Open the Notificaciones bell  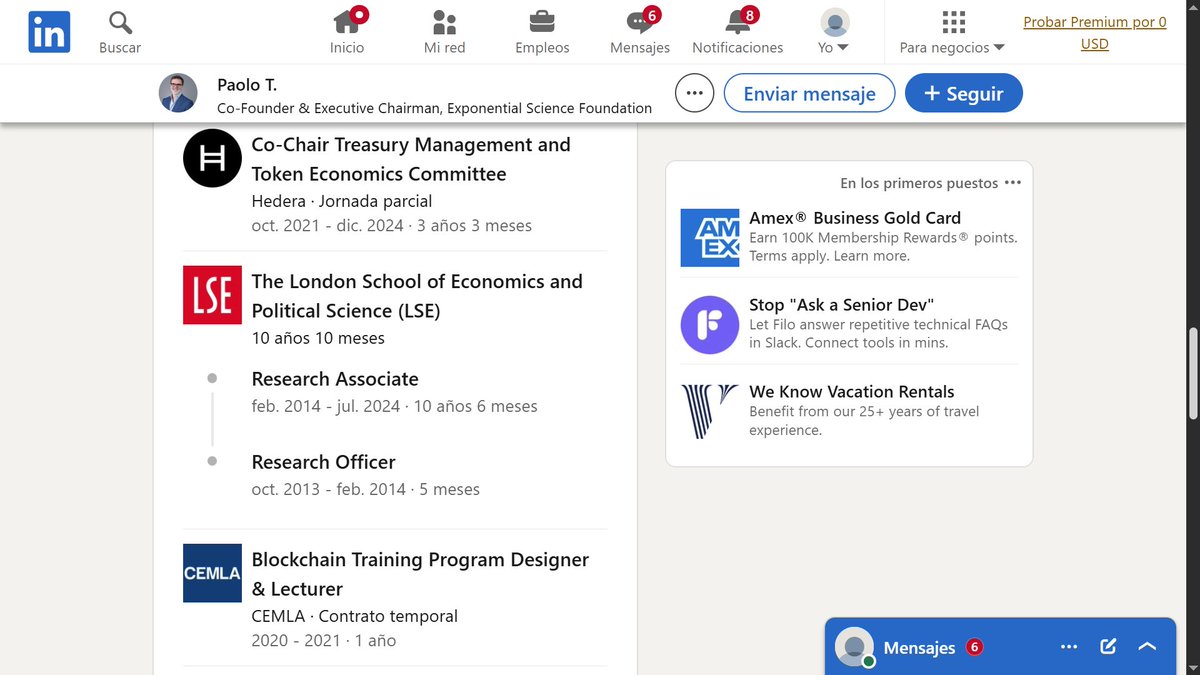coord(738,32)
